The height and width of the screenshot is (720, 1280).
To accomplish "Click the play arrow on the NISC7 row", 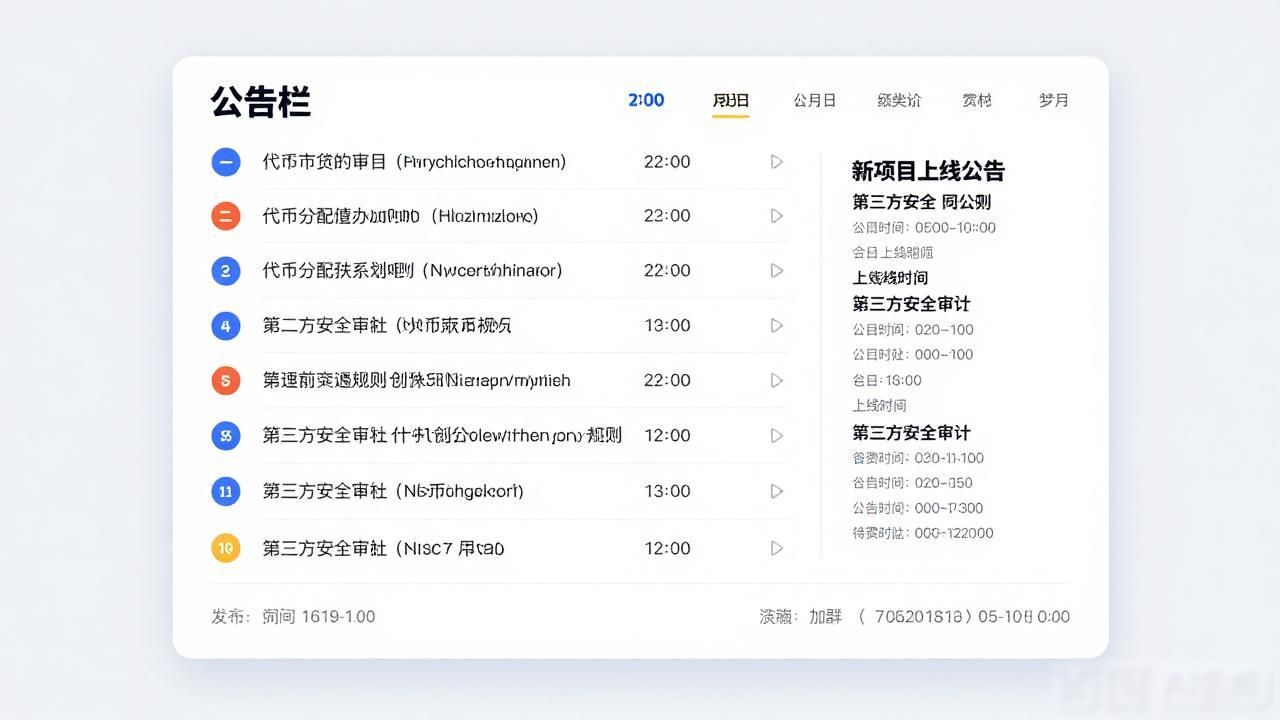I will tap(776, 548).
